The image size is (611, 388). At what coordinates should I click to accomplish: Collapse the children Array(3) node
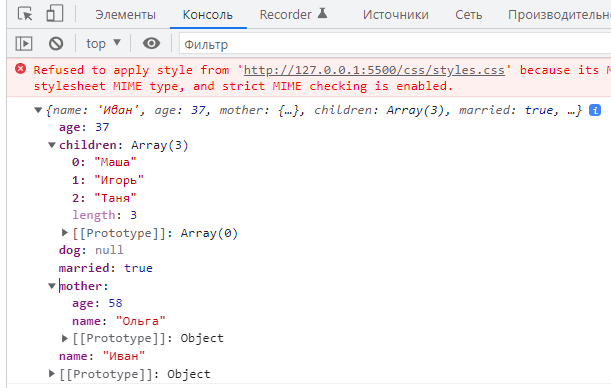coord(51,145)
